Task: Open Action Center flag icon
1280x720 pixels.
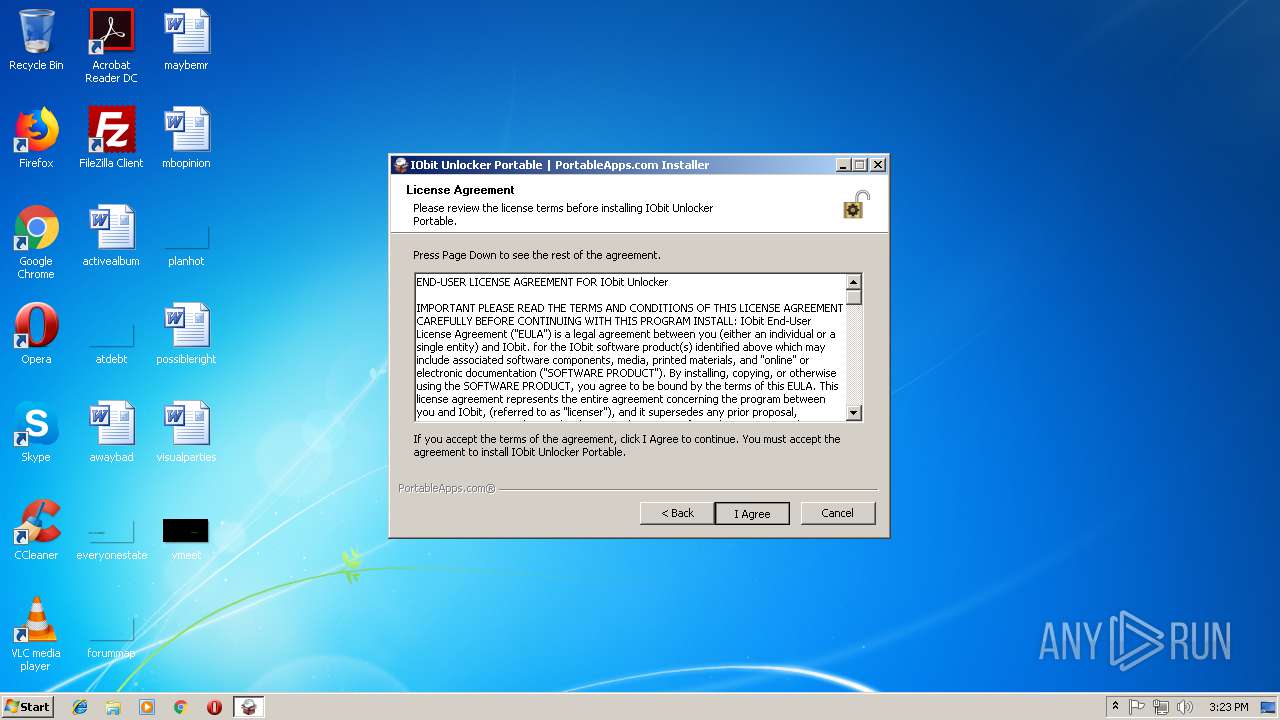Action: [1137, 707]
